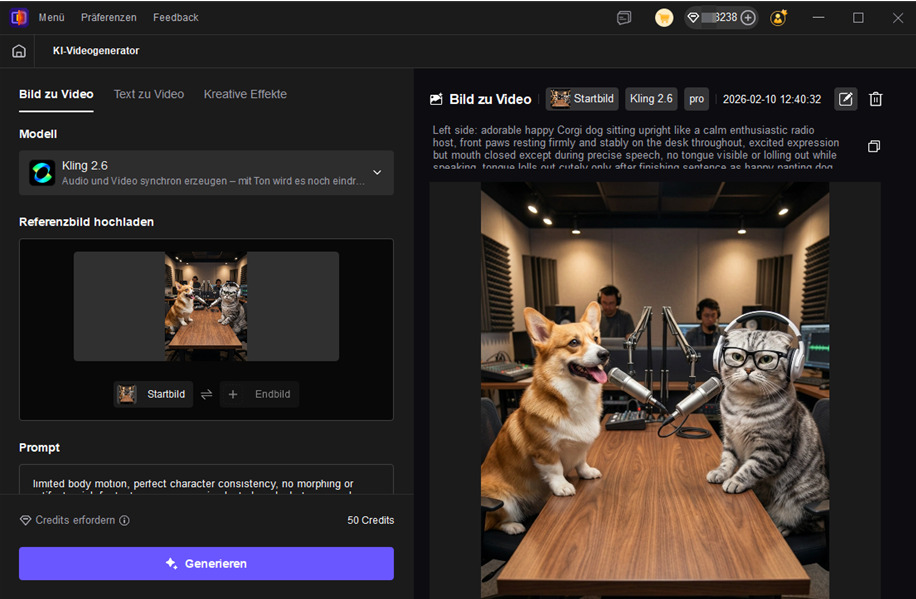
Task: Click the Kling 2.6 model logo
Action: click(42, 173)
